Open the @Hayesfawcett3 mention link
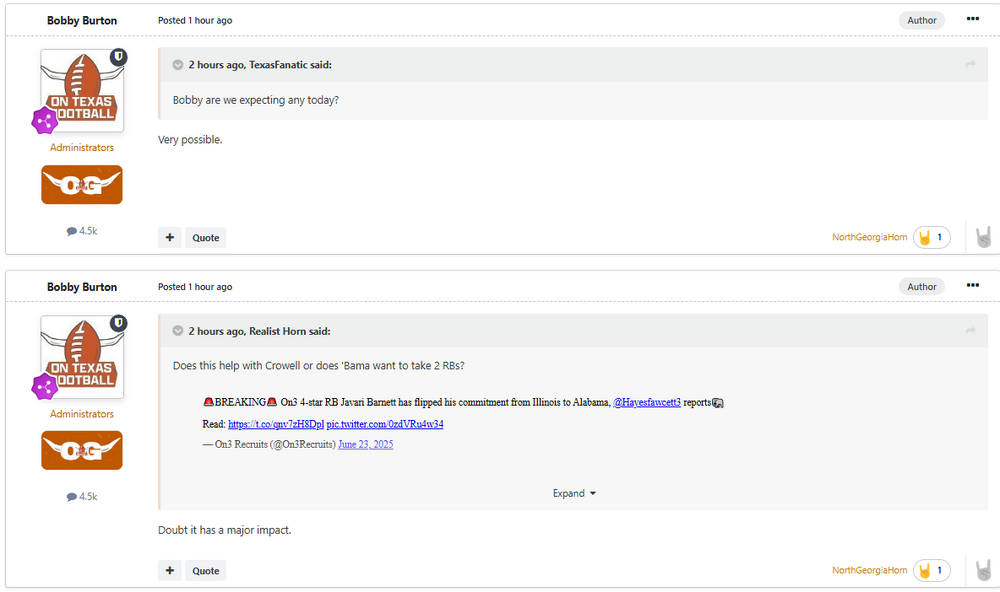The width and height of the screenshot is (1000, 592). [x=646, y=402]
